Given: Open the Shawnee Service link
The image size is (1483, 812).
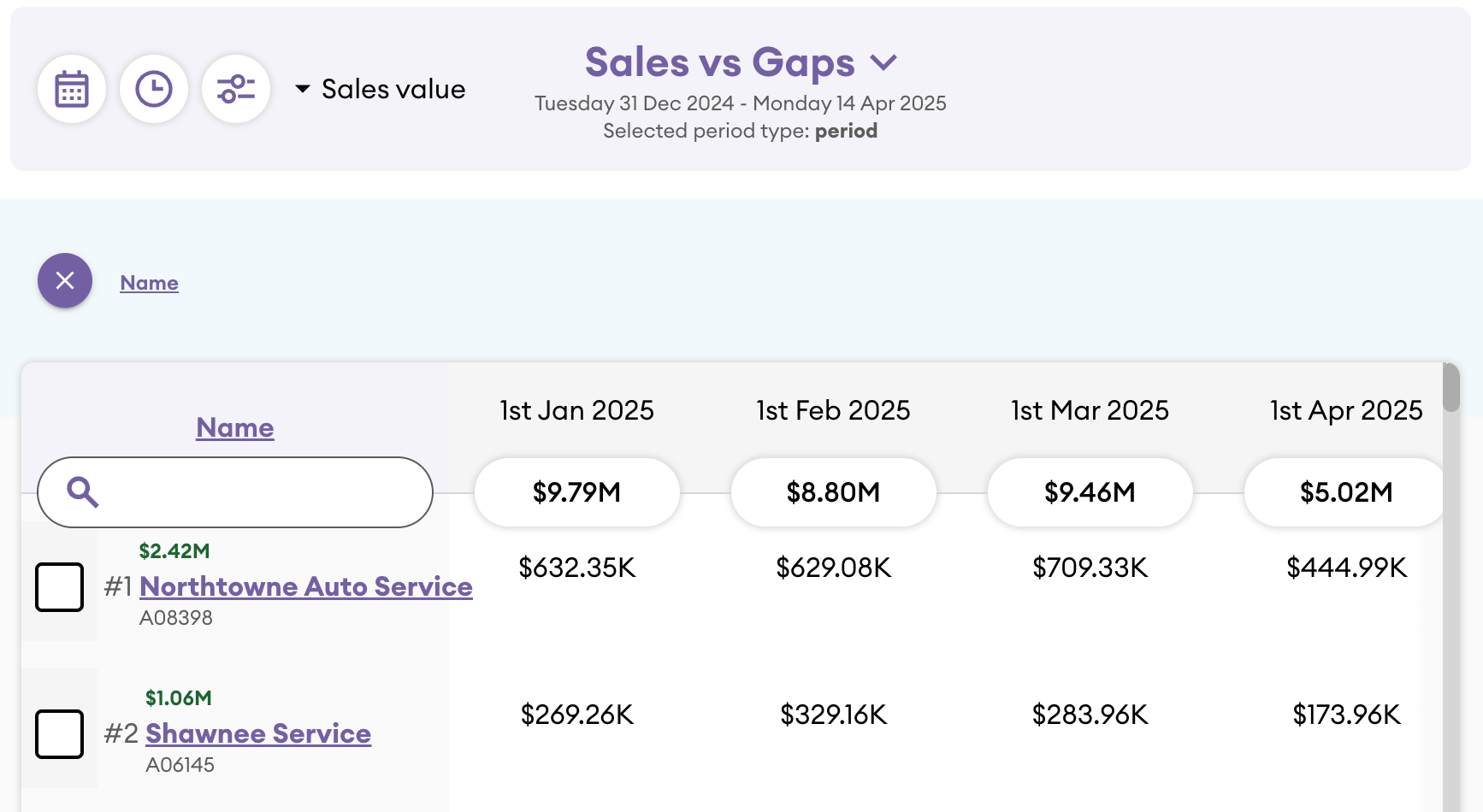Looking at the screenshot, I should pos(257,733).
